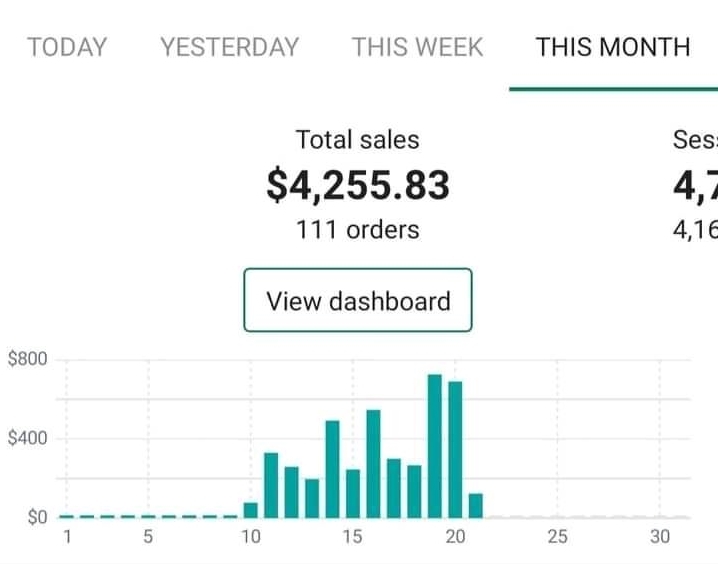
Task: Click the 111 orders text
Action: click(x=358, y=230)
